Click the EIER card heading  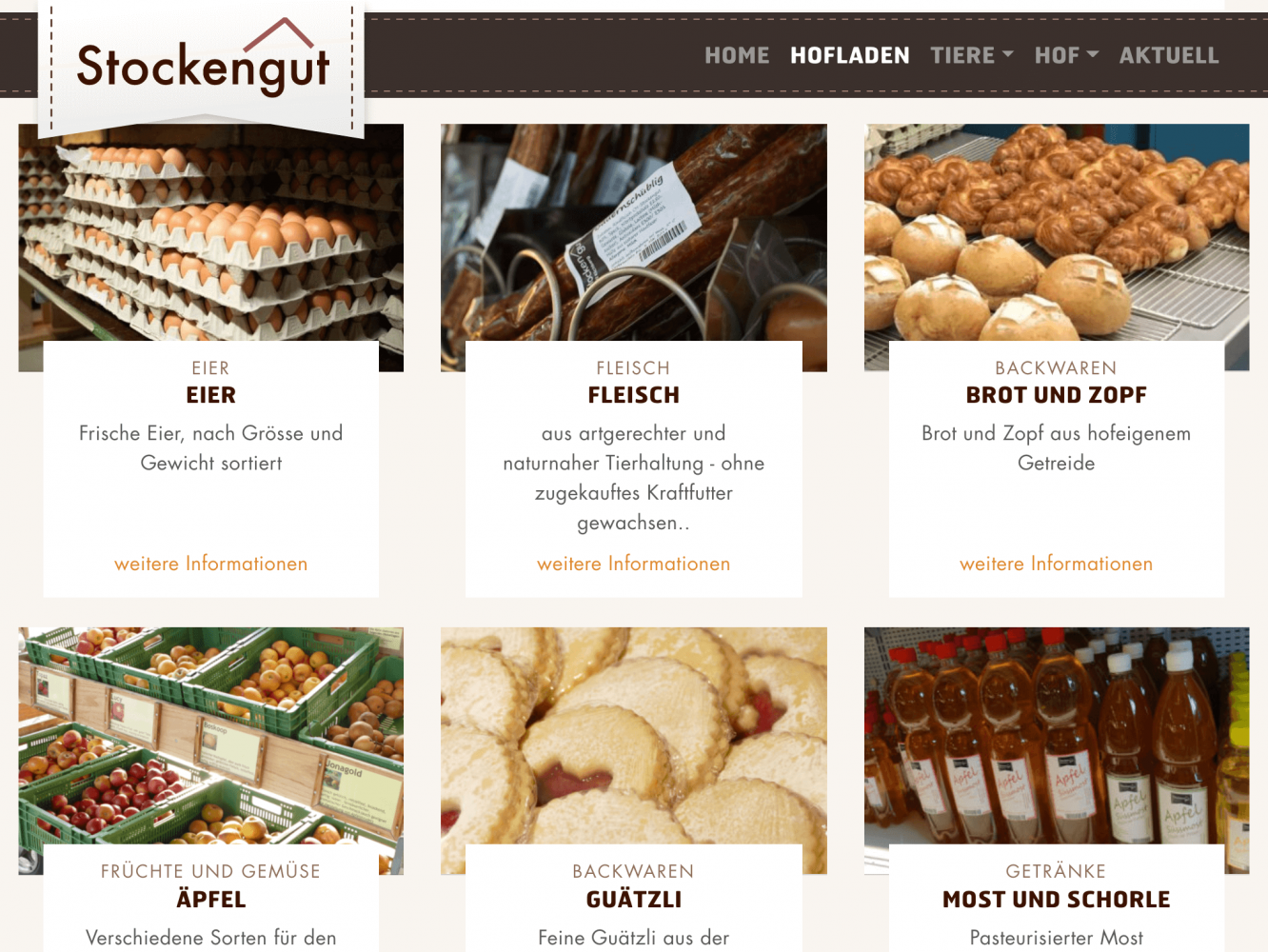coord(211,395)
